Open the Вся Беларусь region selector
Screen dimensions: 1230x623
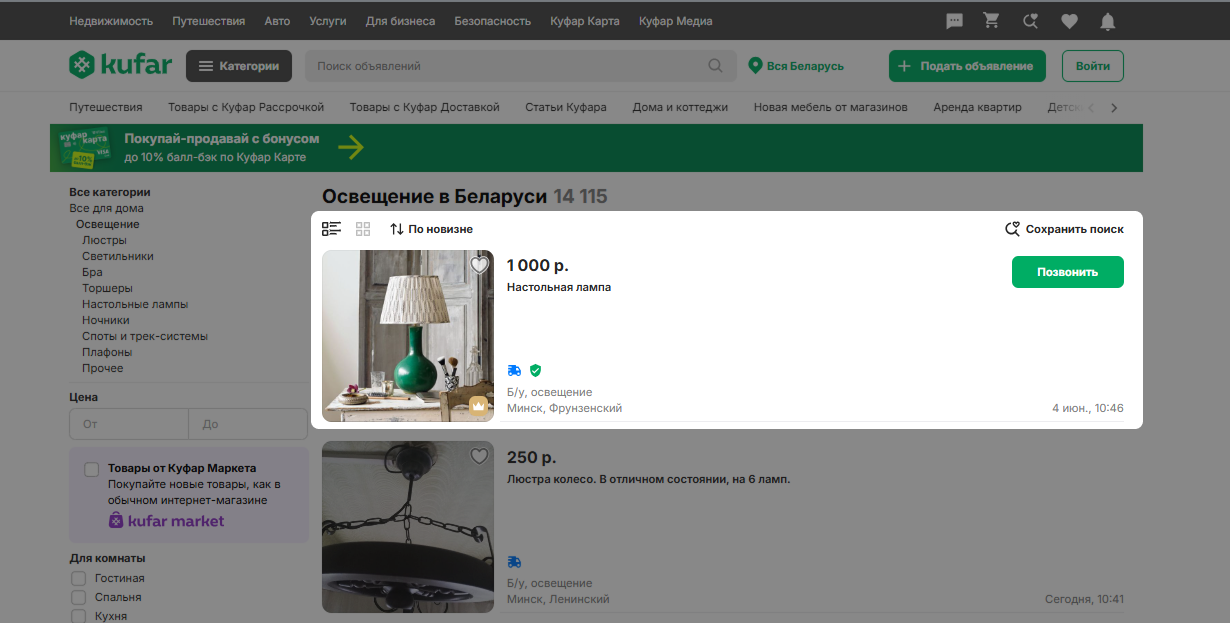pos(796,66)
